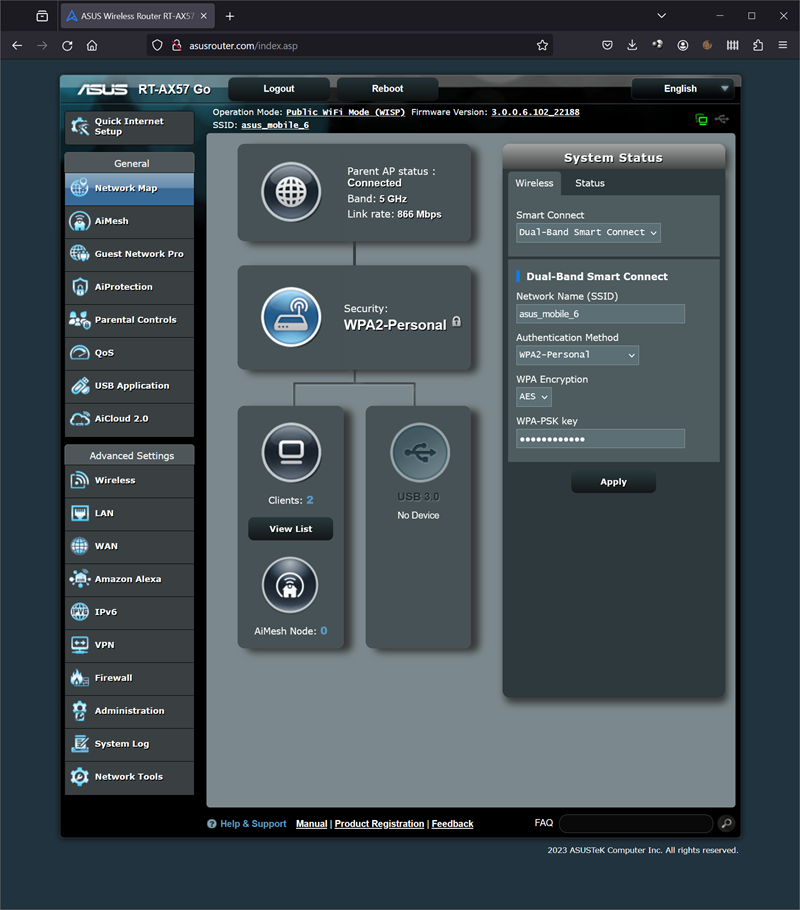Viewport: 800px width, 910px height.
Task: Click the Network Name SSID field
Action: point(600,314)
